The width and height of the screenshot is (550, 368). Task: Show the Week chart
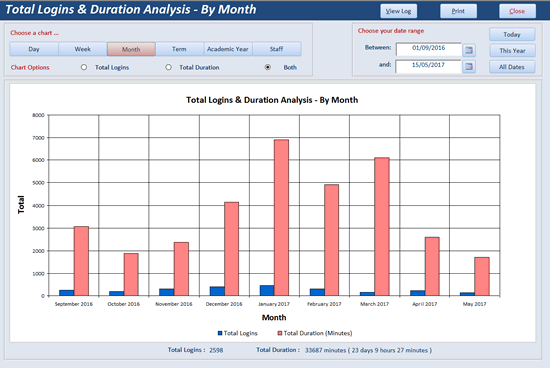pos(83,49)
